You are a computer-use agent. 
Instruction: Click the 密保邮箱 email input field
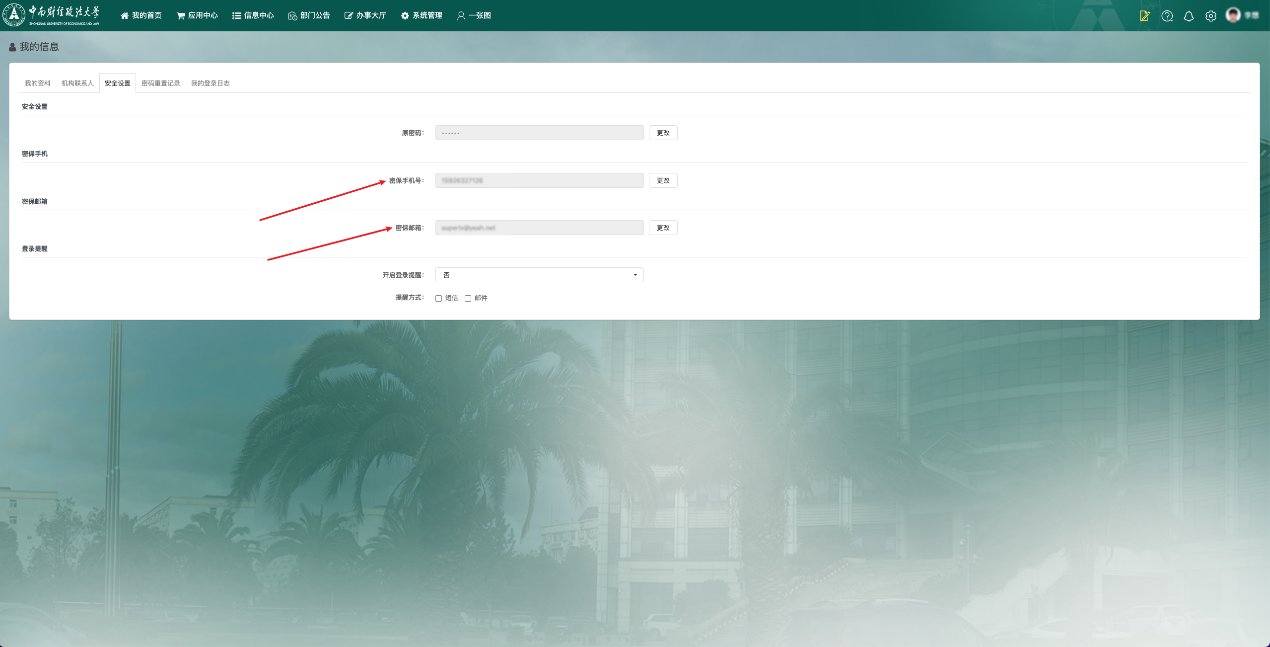tap(539, 228)
